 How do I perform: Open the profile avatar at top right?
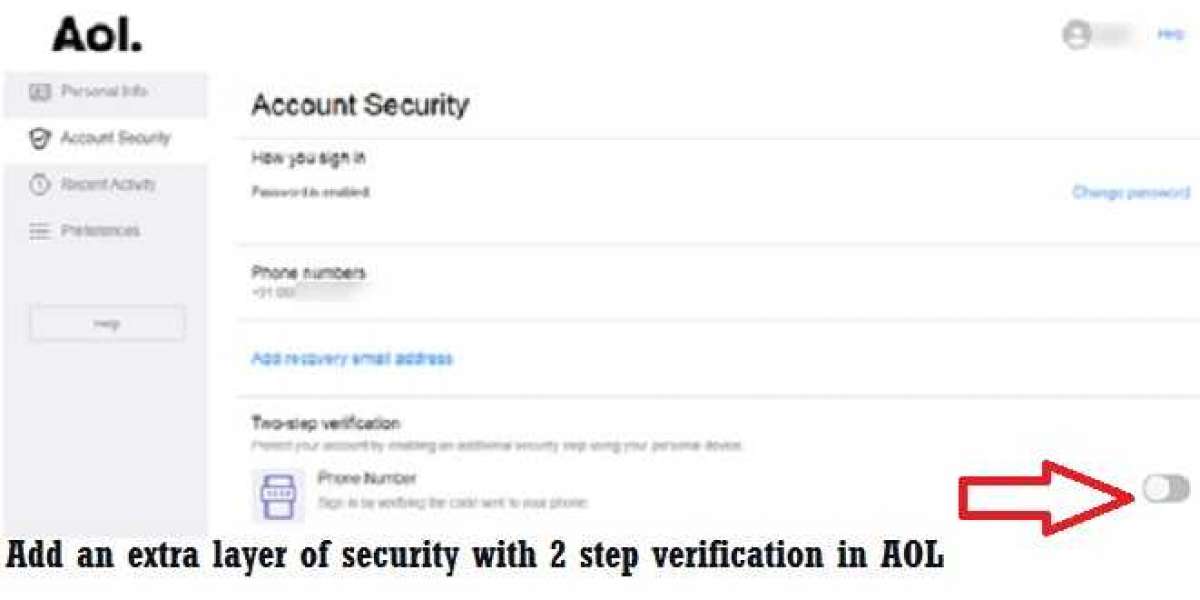[1077, 35]
